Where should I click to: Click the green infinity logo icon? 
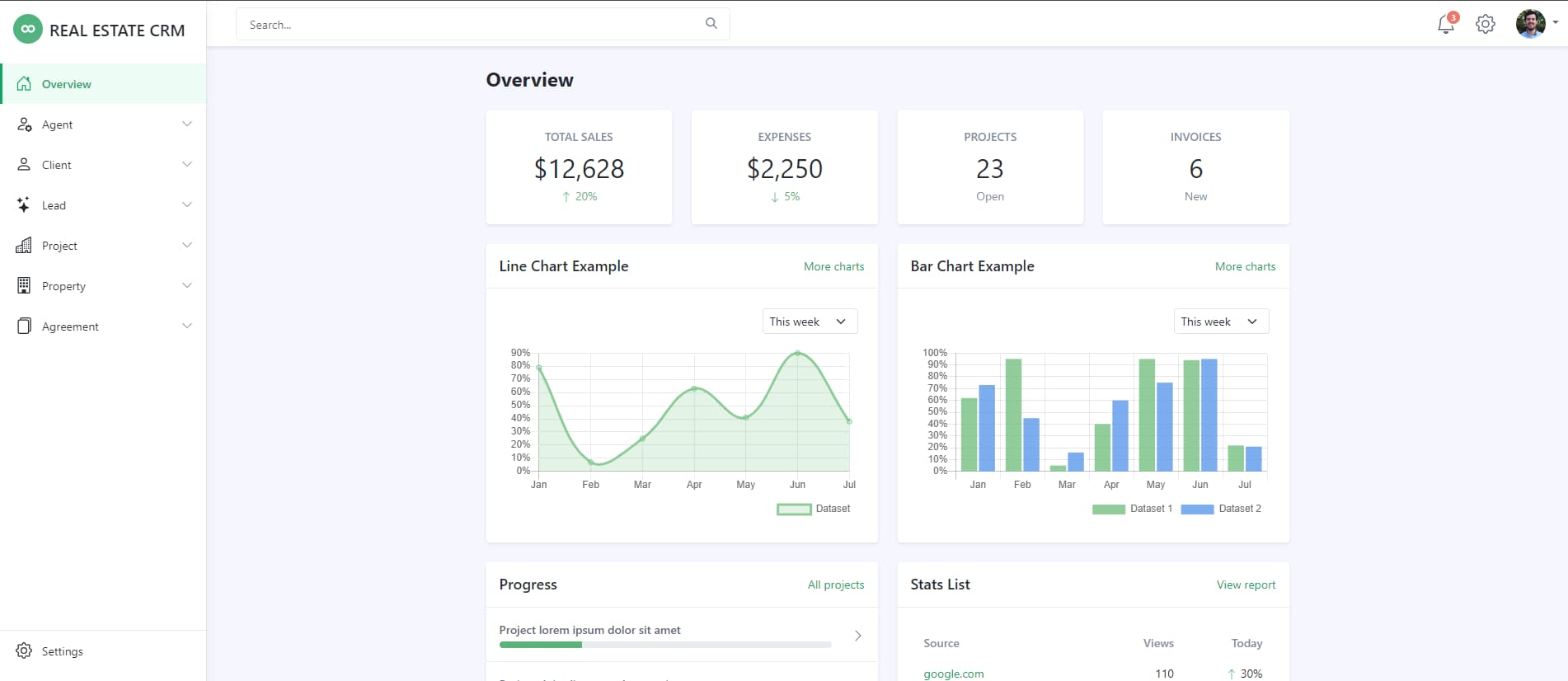click(x=28, y=29)
